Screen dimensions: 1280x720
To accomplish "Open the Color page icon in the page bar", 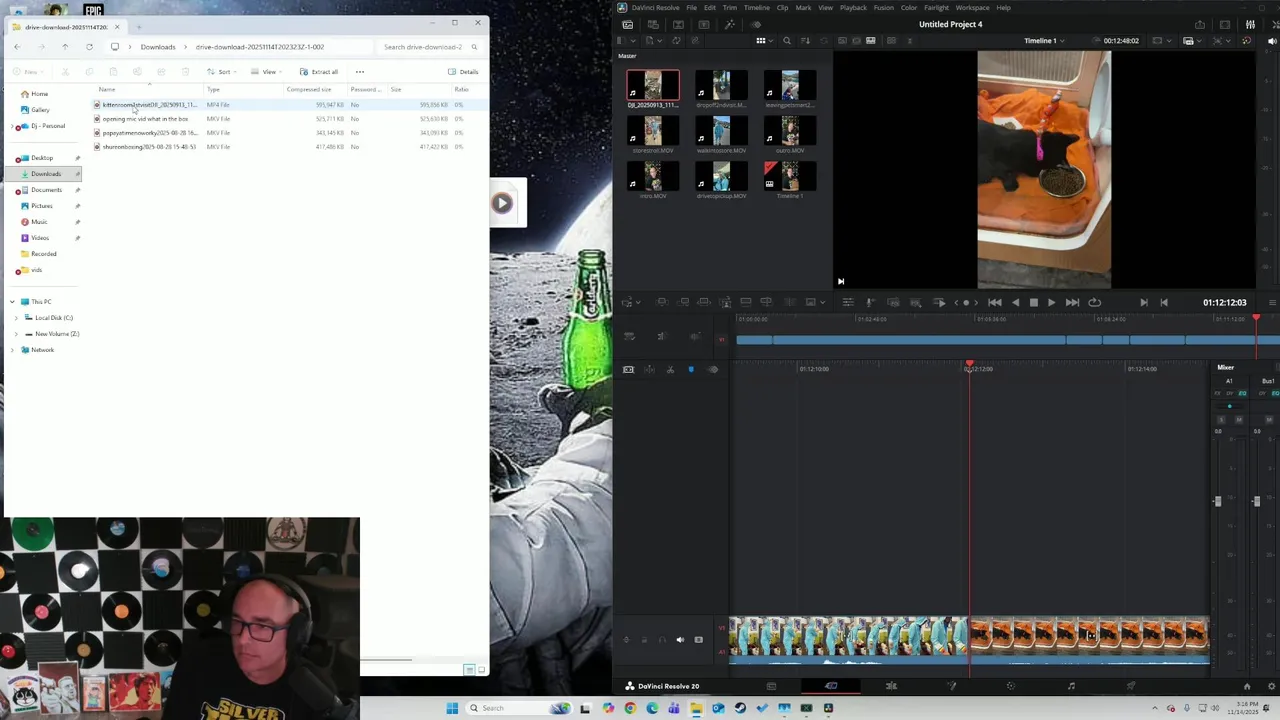I will click(x=1011, y=686).
